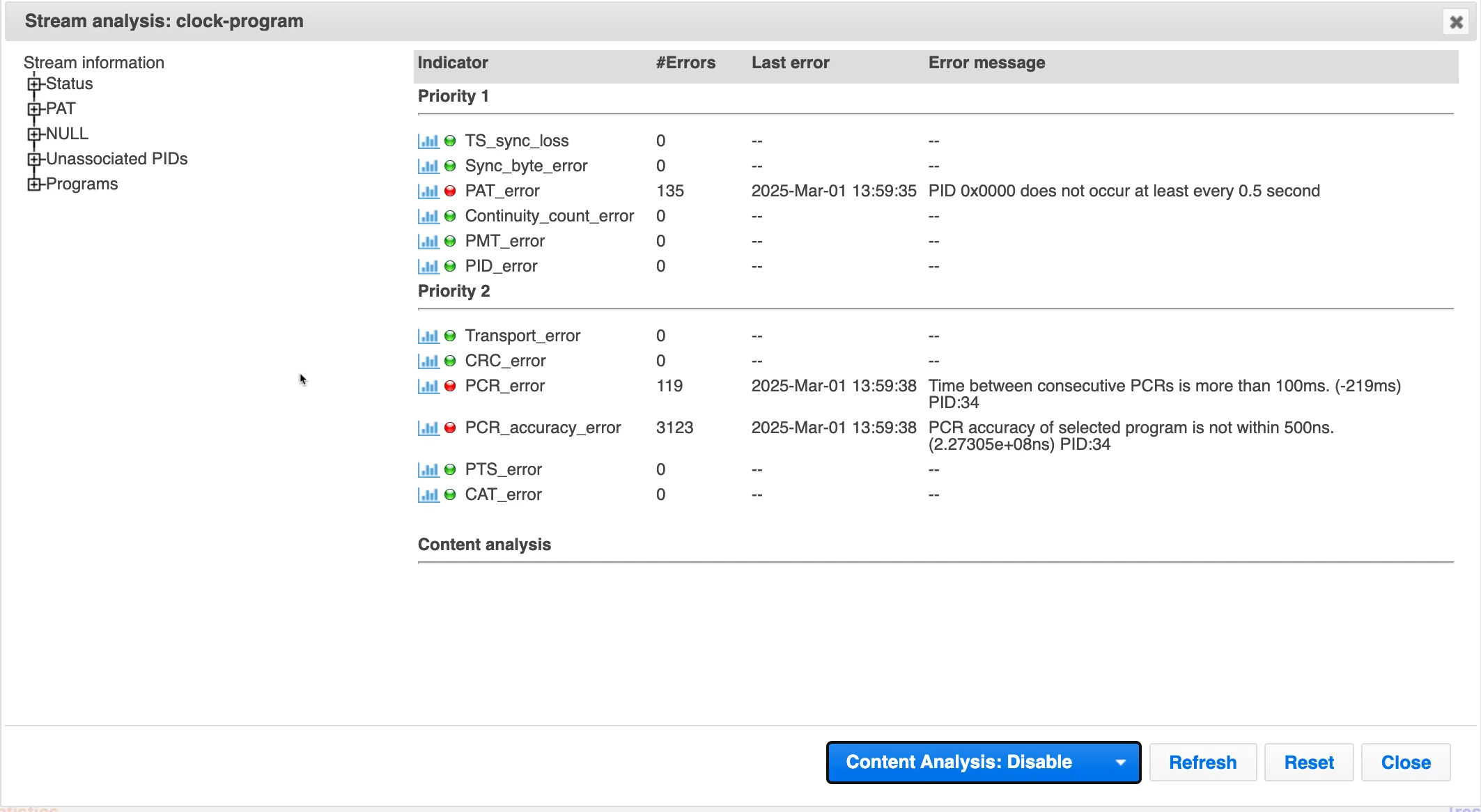
Task: Expand the Status tree node
Action: coord(33,84)
